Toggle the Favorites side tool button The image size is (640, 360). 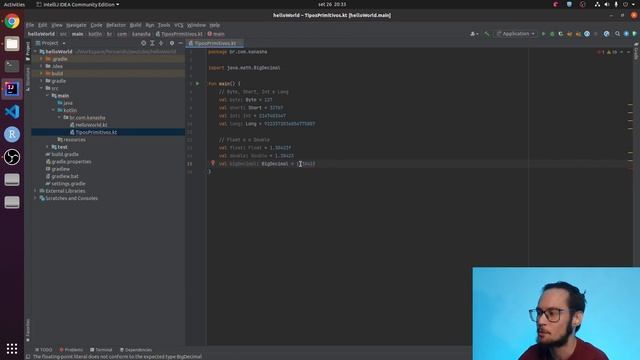click(28, 331)
